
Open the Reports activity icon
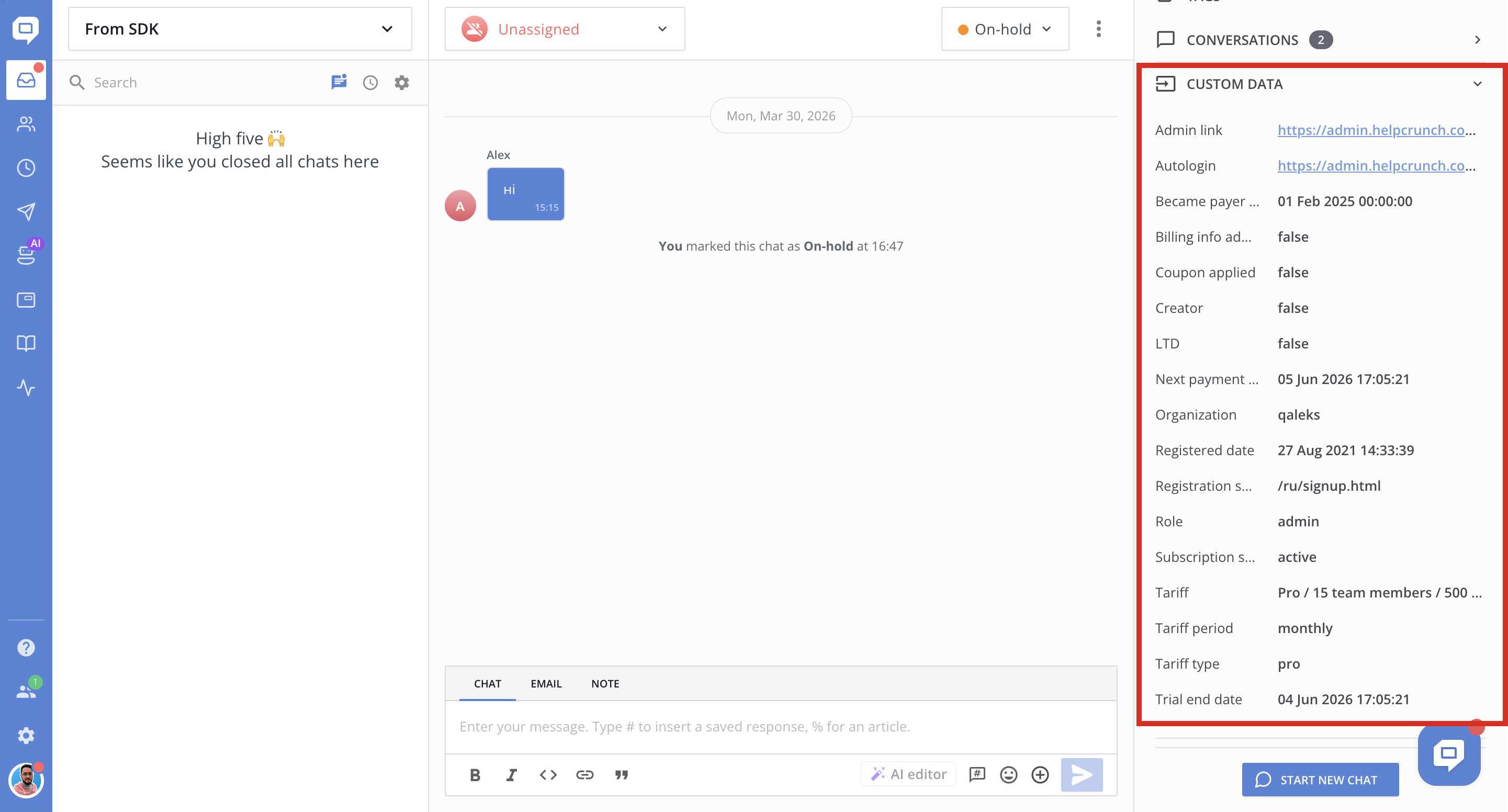click(x=26, y=388)
